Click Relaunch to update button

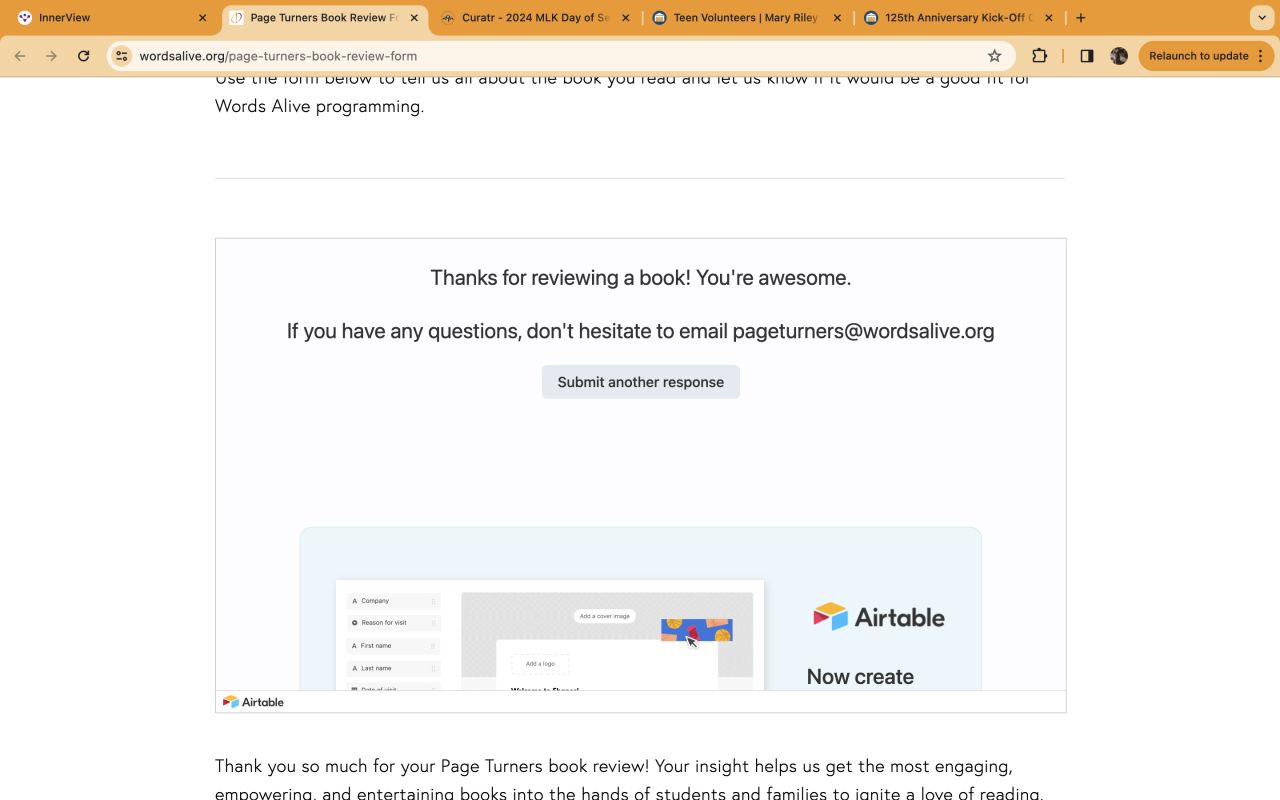(x=1198, y=56)
